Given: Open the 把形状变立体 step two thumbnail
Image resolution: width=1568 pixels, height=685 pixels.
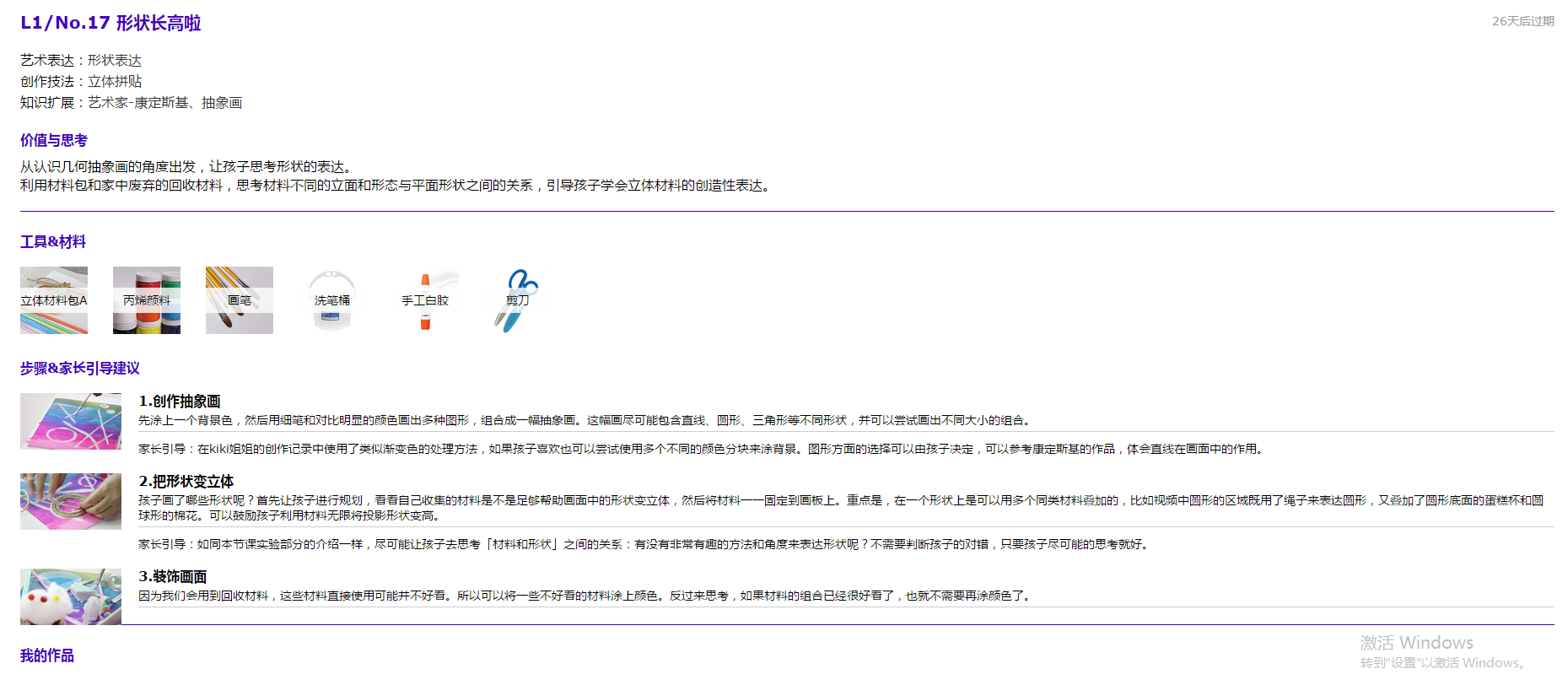Looking at the screenshot, I should point(71,501).
